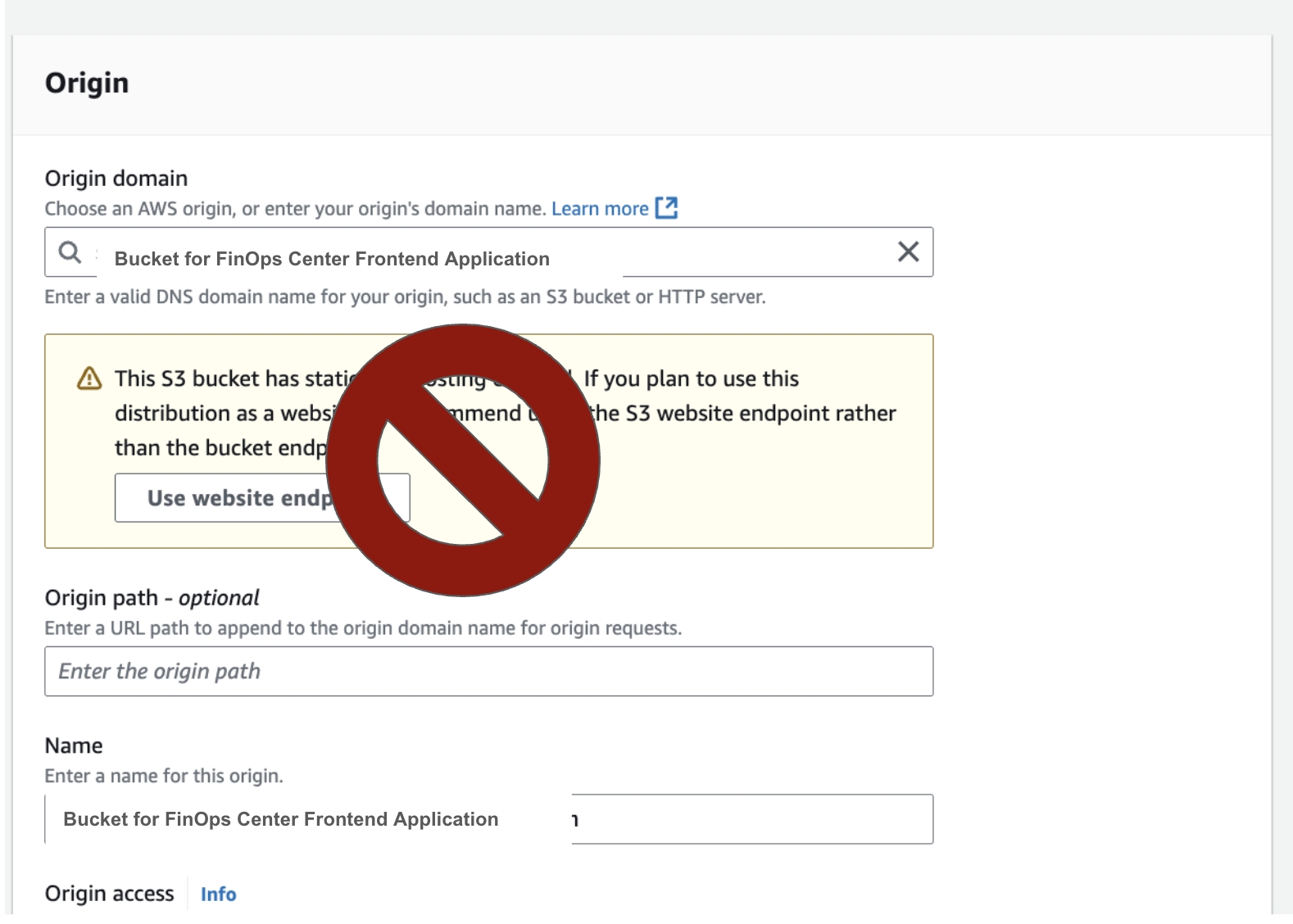
Task: Click the Origin access label
Action: click(x=109, y=894)
